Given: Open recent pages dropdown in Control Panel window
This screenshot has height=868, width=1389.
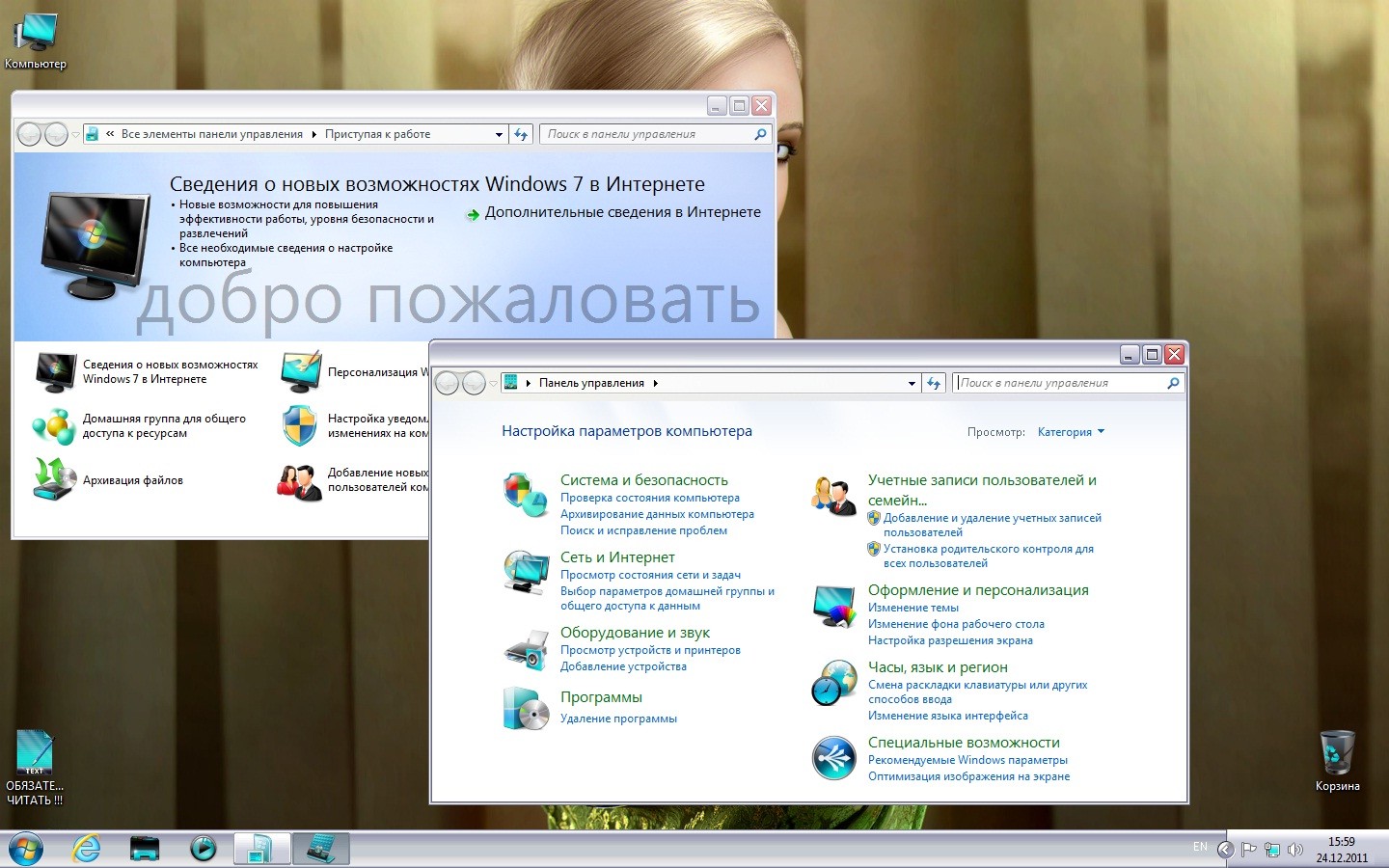Looking at the screenshot, I should click(494, 383).
